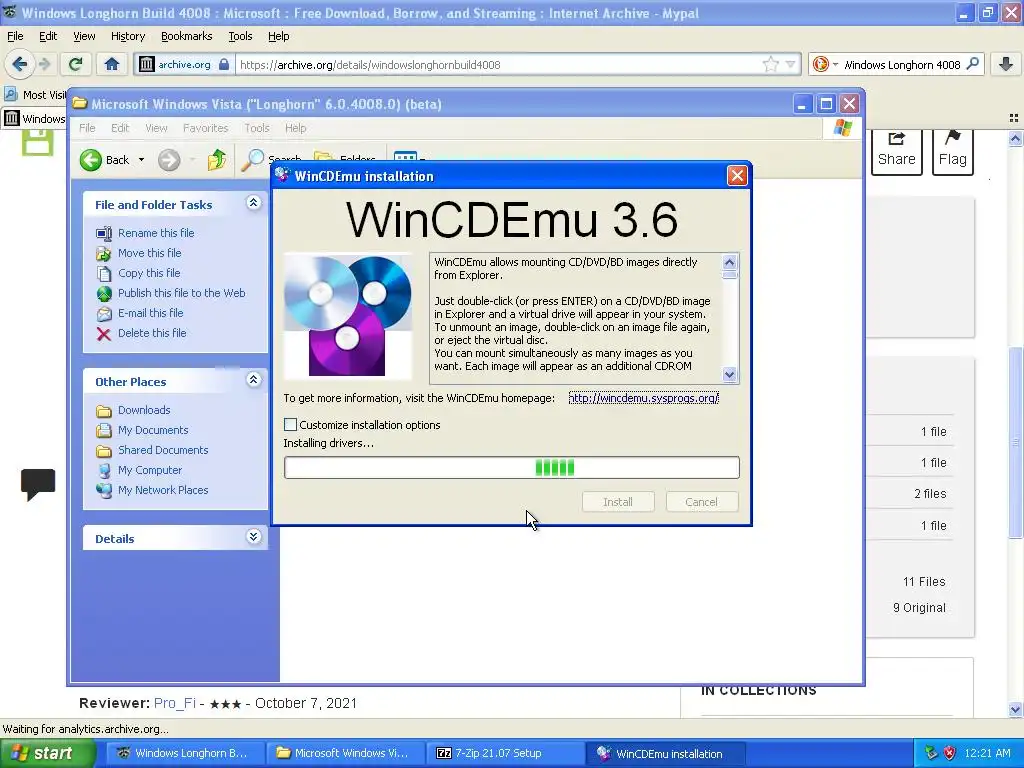The image size is (1024, 768).
Task: Click the search magnifier in browser search box
Action: tap(972, 64)
